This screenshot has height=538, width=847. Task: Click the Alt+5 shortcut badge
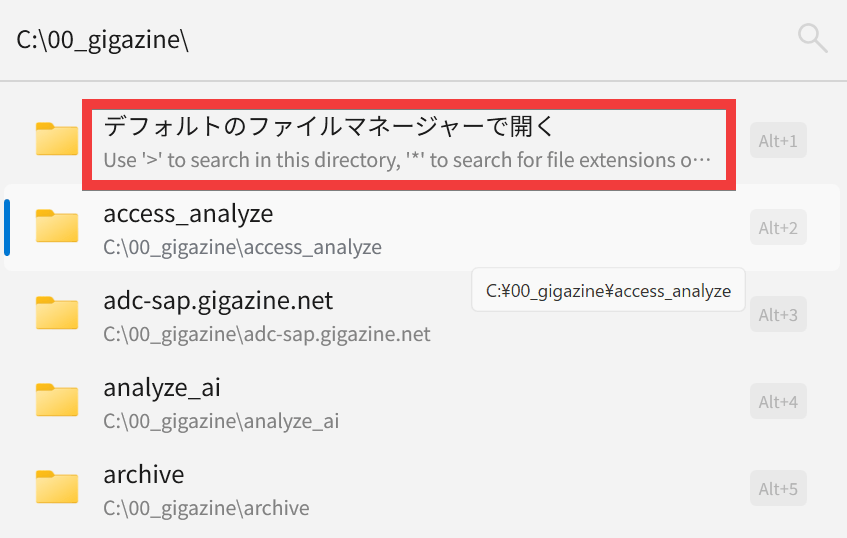(778, 488)
